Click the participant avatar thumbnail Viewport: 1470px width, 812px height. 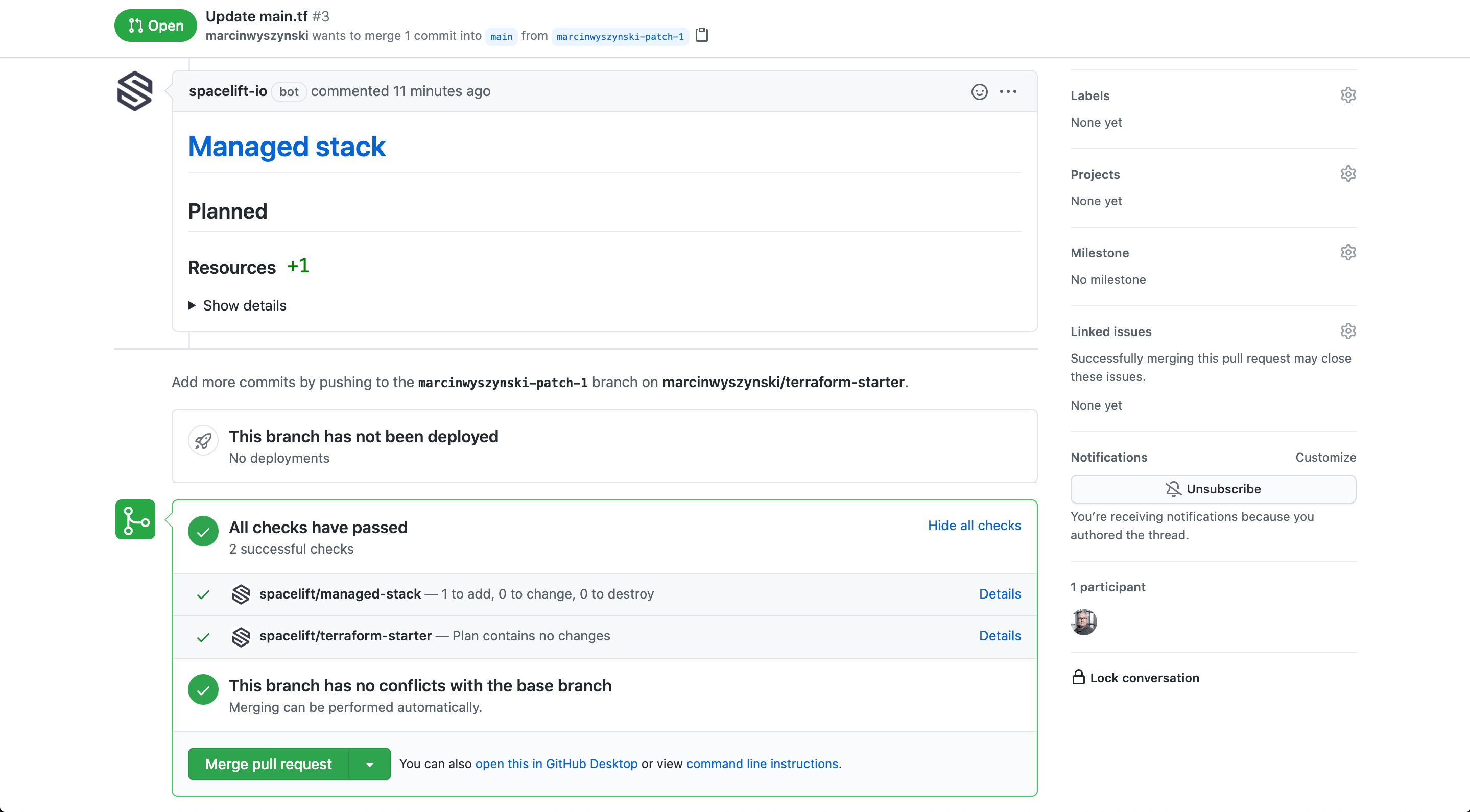click(1084, 622)
